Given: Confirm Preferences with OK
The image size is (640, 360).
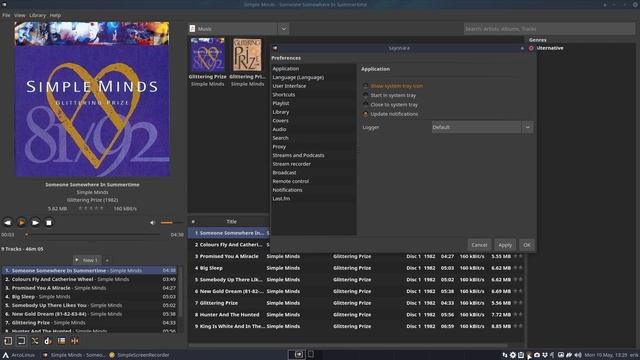Looking at the screenshot, I should point(527,245).
